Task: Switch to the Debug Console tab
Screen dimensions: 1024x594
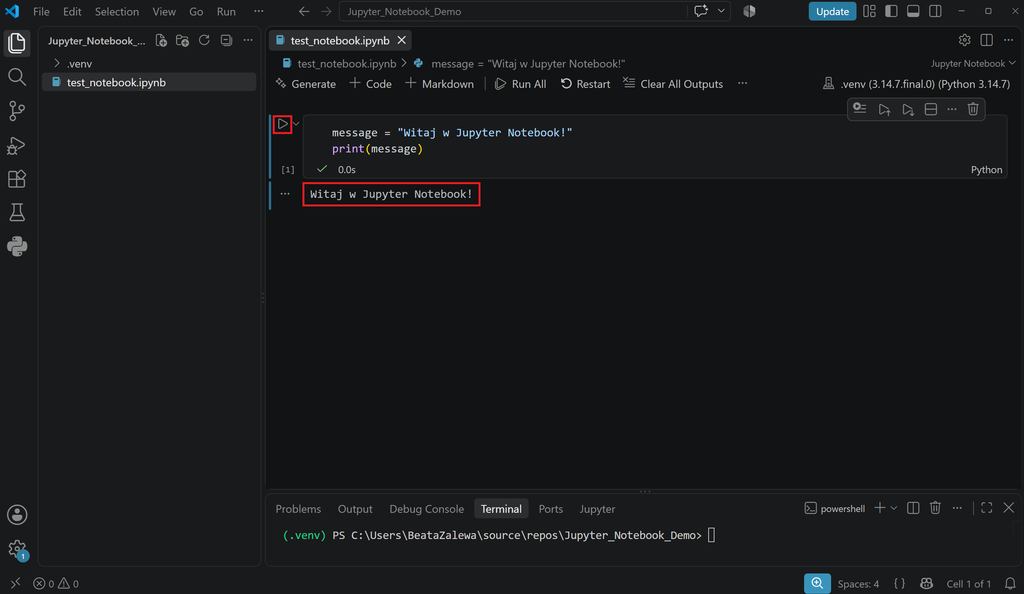Action: 426,508
